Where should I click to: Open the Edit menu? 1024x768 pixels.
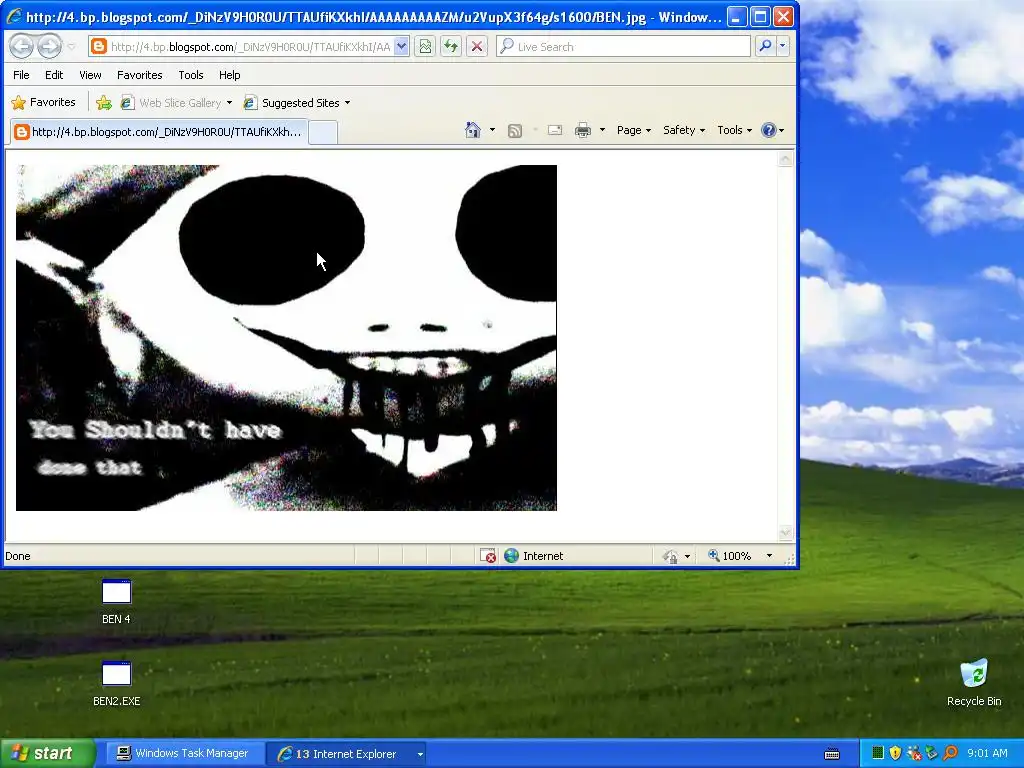click(x=54, y=75)
